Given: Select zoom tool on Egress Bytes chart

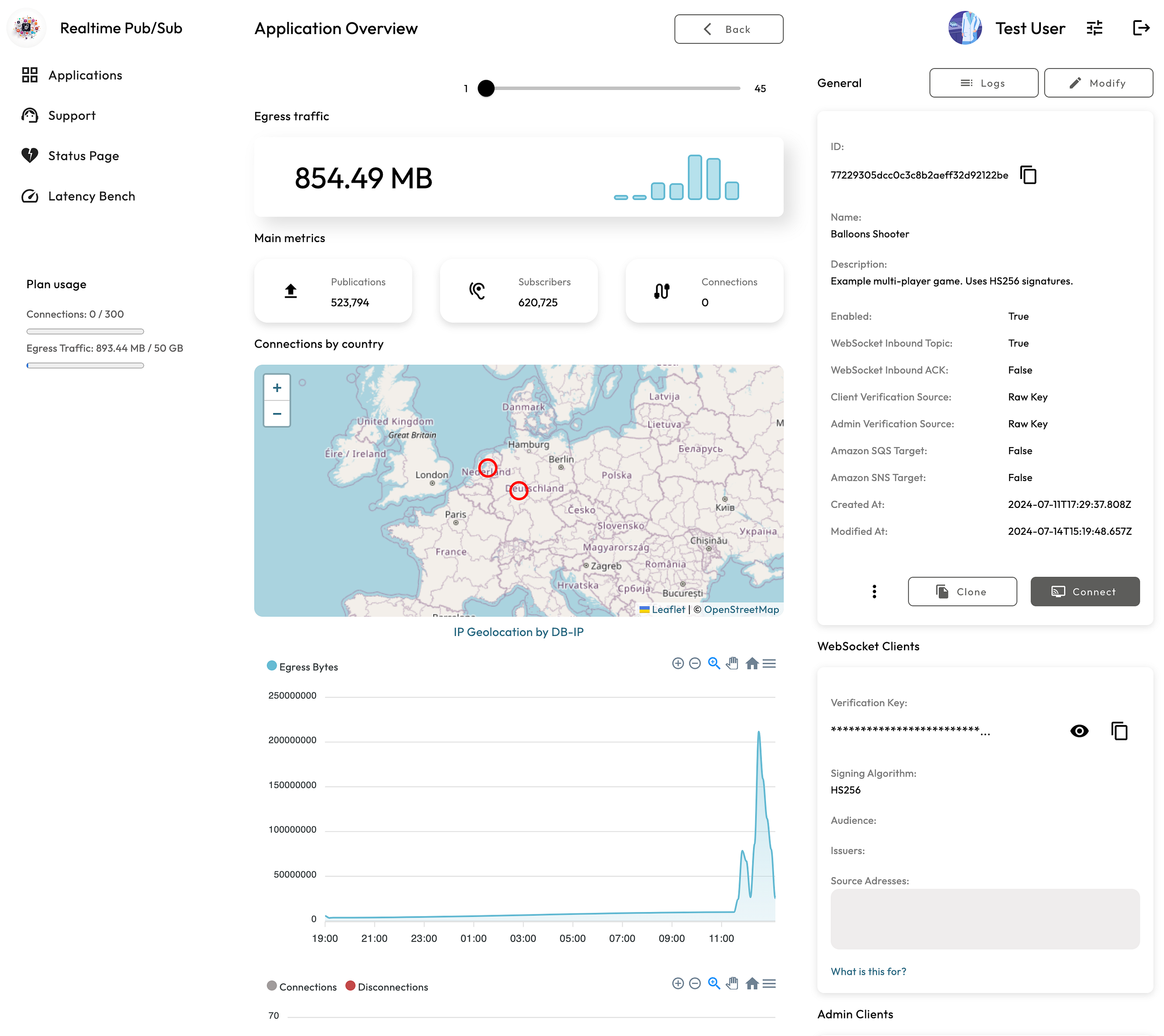Looking at the screenshot, I should (x=714, y=664).
